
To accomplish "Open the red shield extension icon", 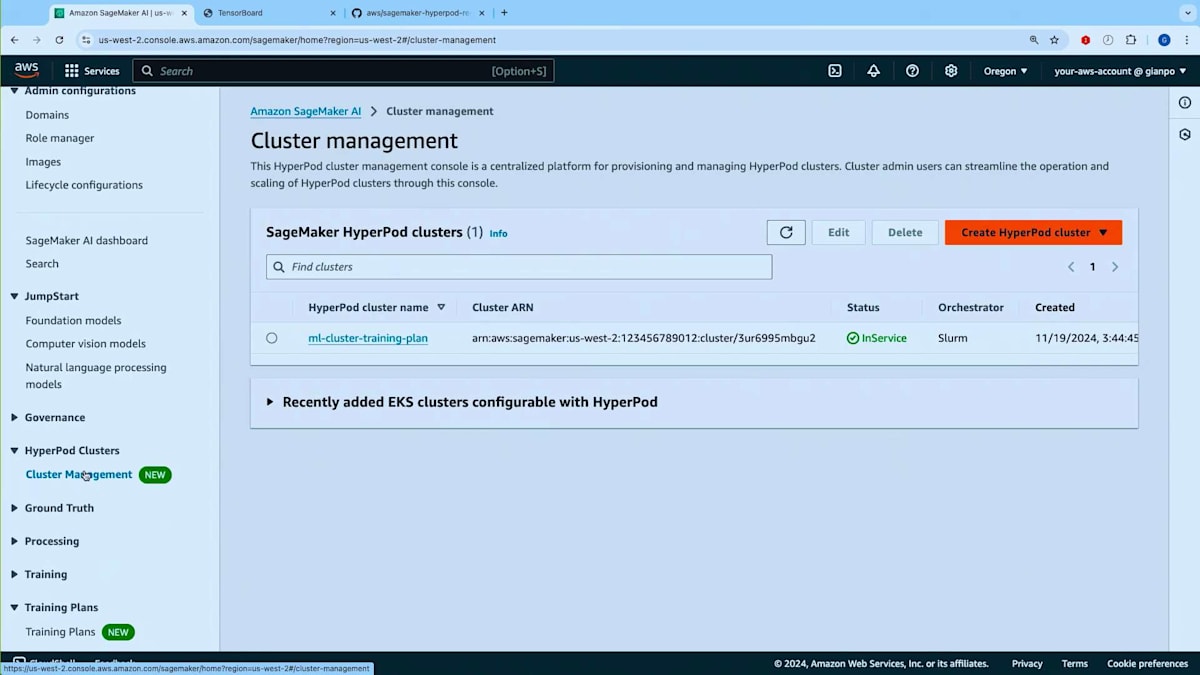I will [x=1085, y=40].
